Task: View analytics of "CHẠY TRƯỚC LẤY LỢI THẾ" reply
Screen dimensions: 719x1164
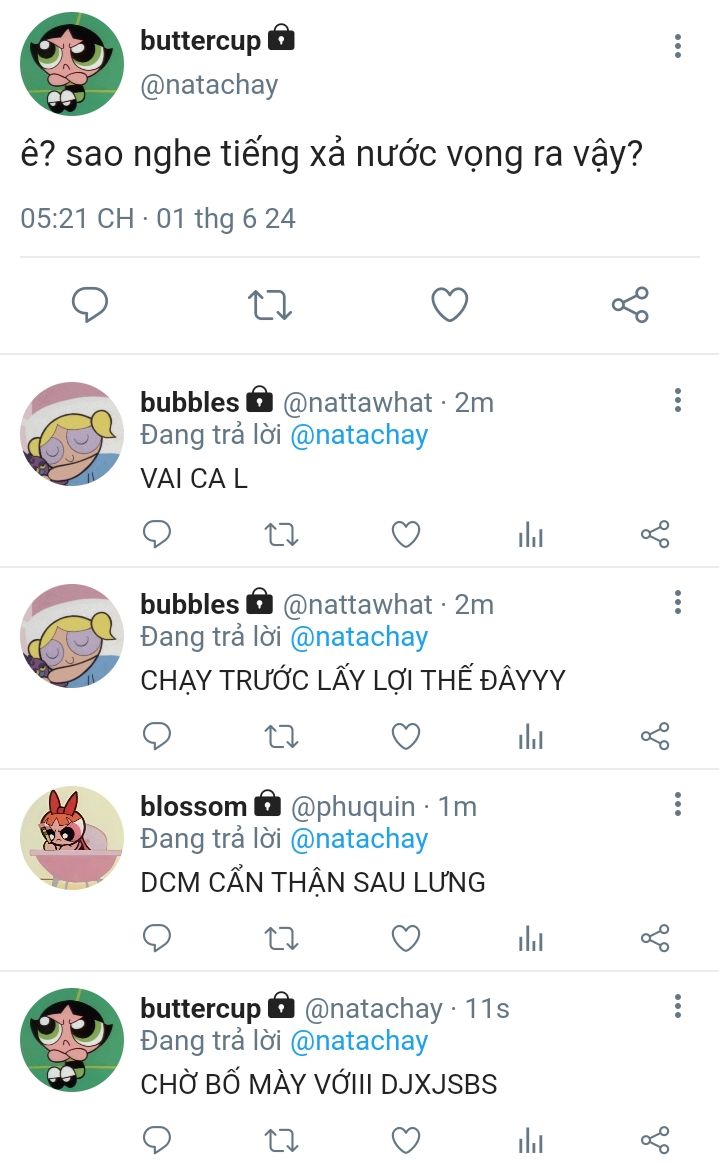Action: 531,736
